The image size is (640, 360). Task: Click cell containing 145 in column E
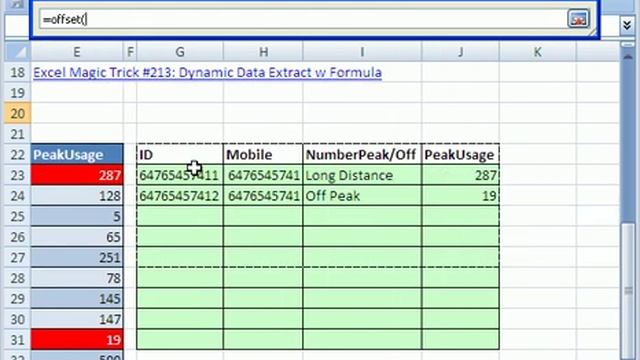pyautogui.click(x=77, y=298)
